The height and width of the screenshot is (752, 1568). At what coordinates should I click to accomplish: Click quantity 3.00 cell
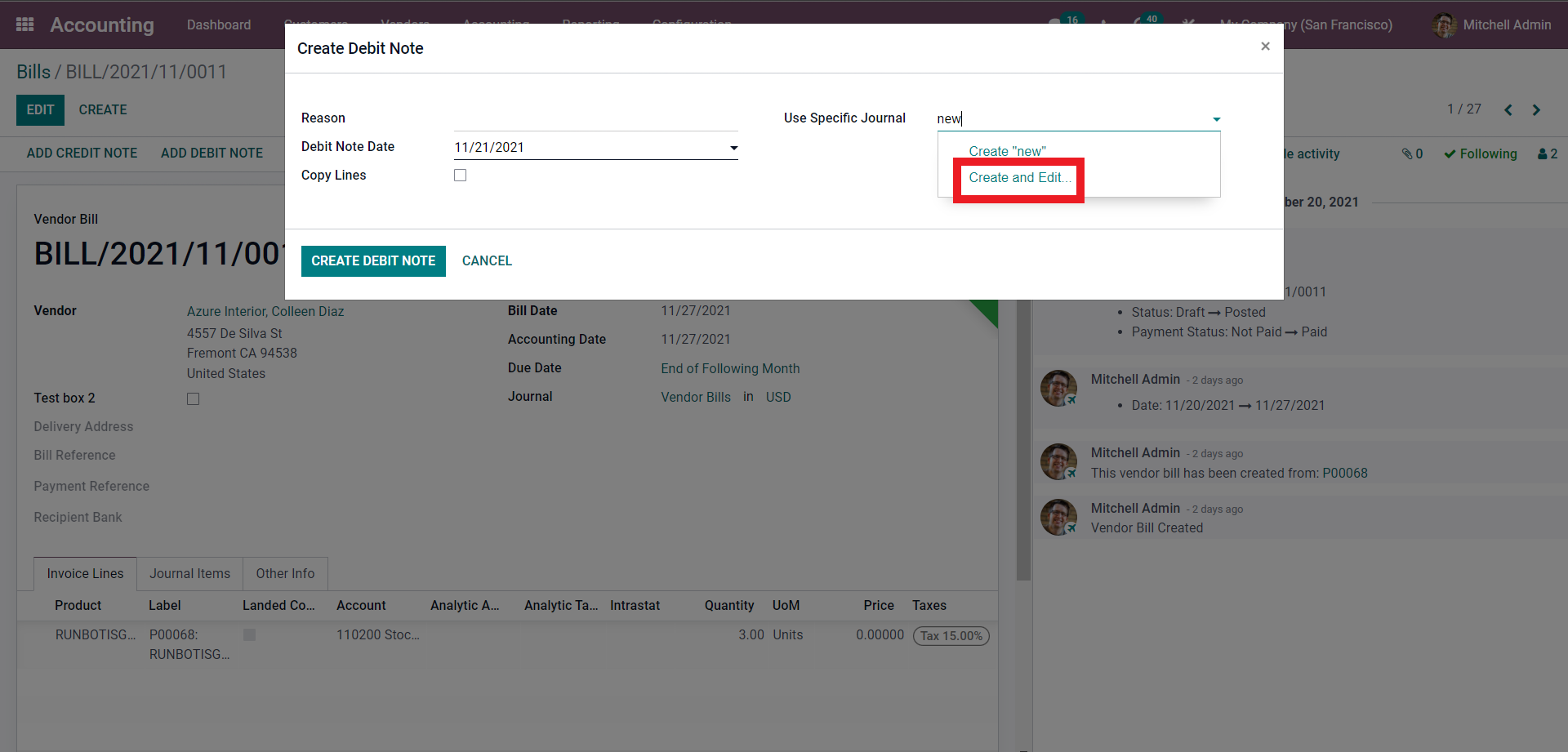(x=751, y=635)
